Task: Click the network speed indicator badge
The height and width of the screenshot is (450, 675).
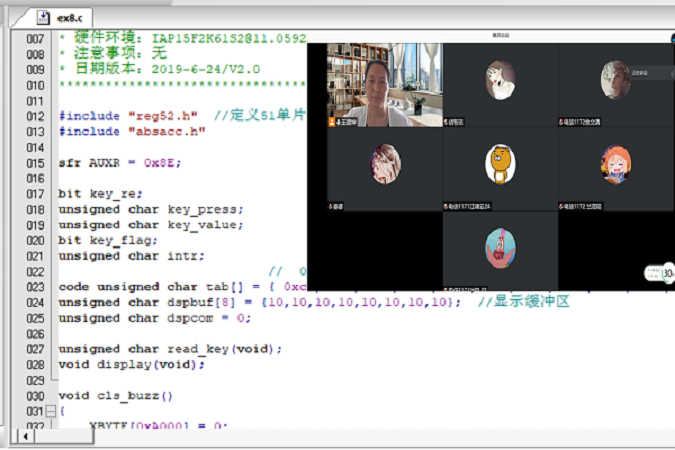Action: (x=667, y=272)
